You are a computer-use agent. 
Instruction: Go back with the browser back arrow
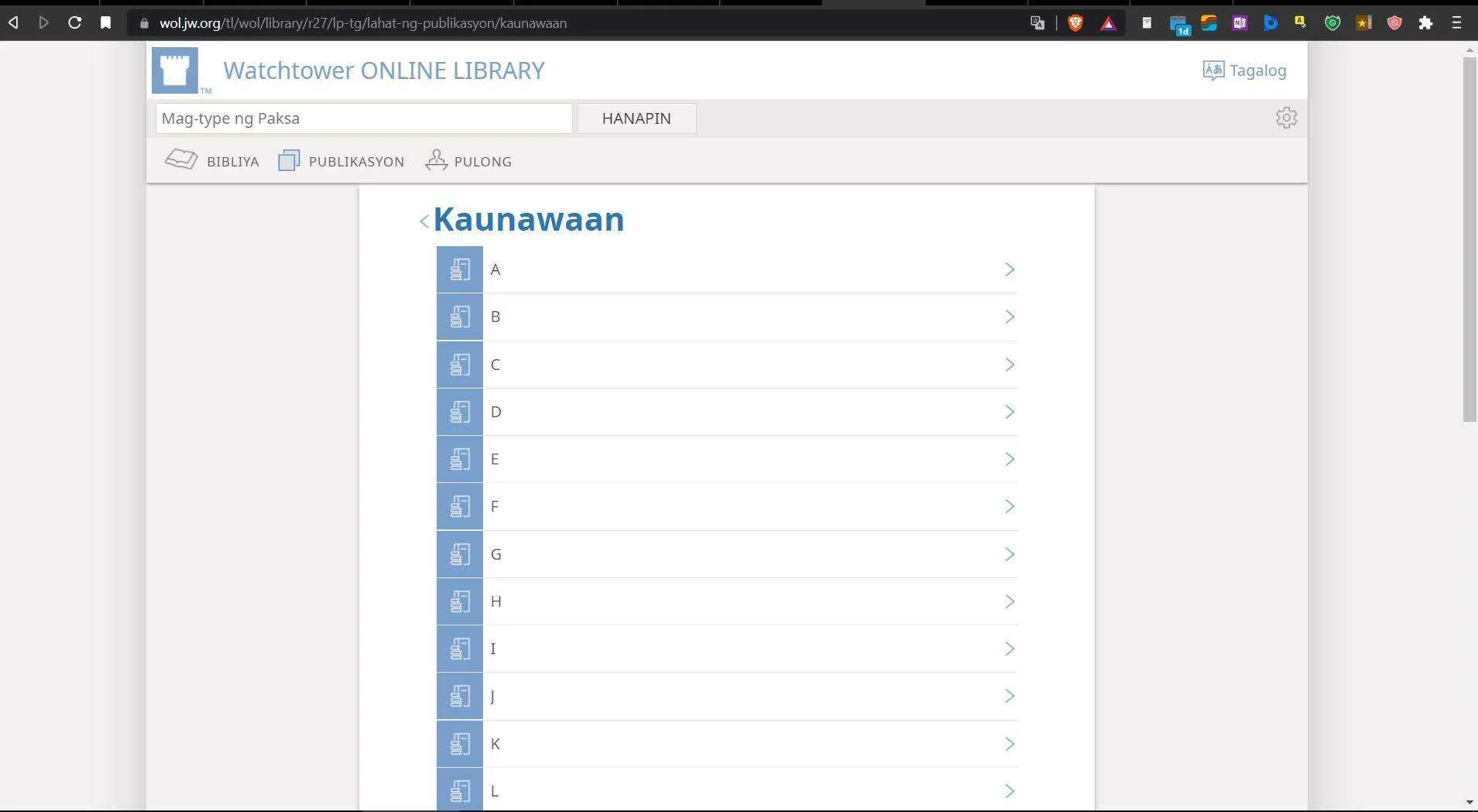pos(13,23)
